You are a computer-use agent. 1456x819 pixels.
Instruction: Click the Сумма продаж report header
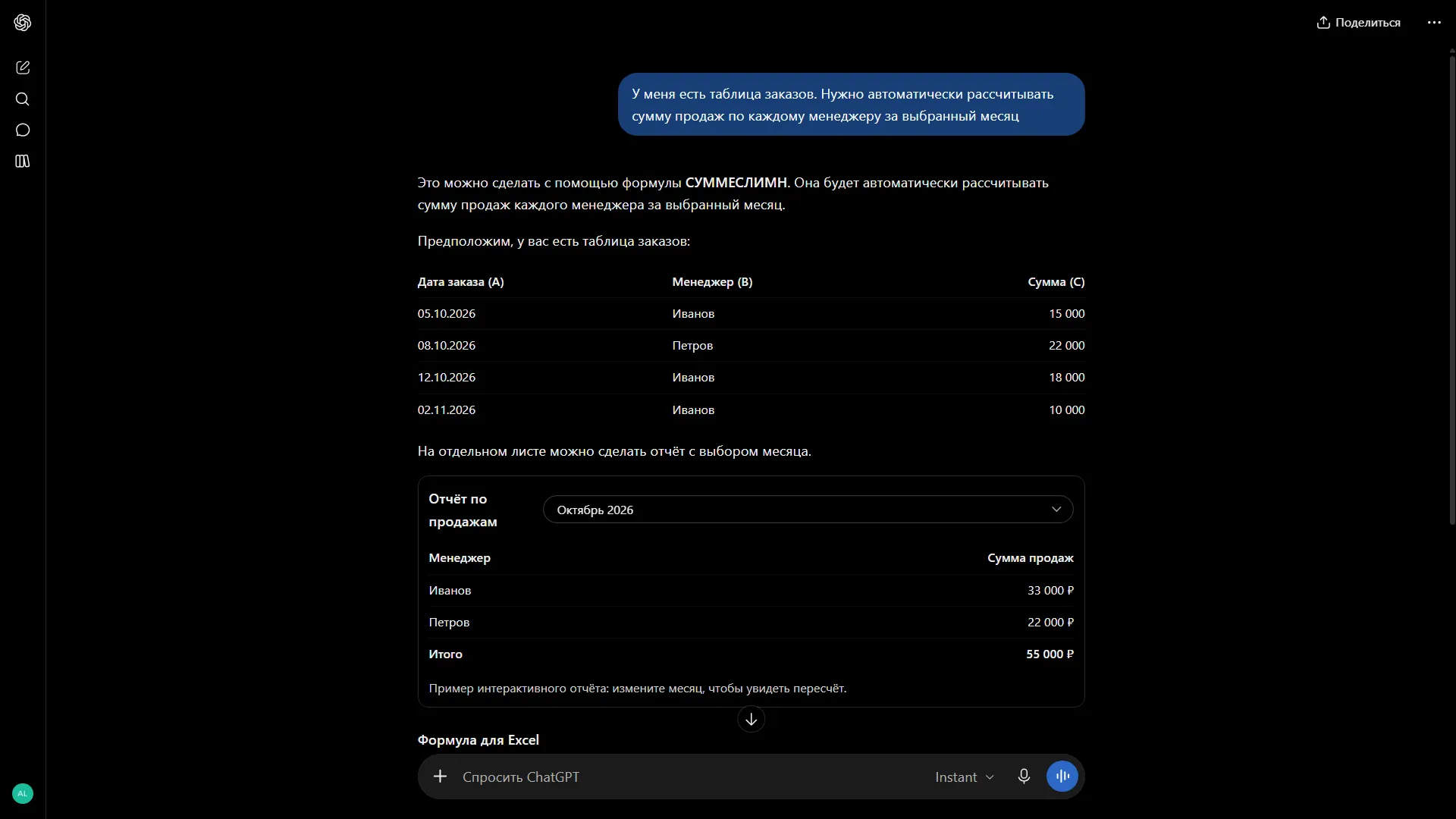1031,558
